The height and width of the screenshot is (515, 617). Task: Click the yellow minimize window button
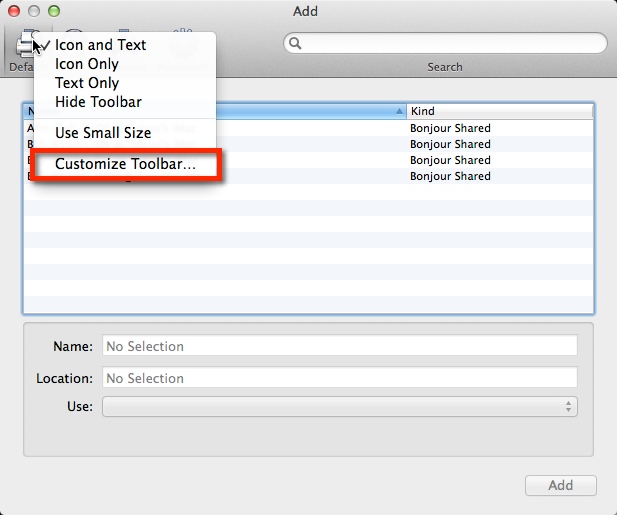(34, 11)
